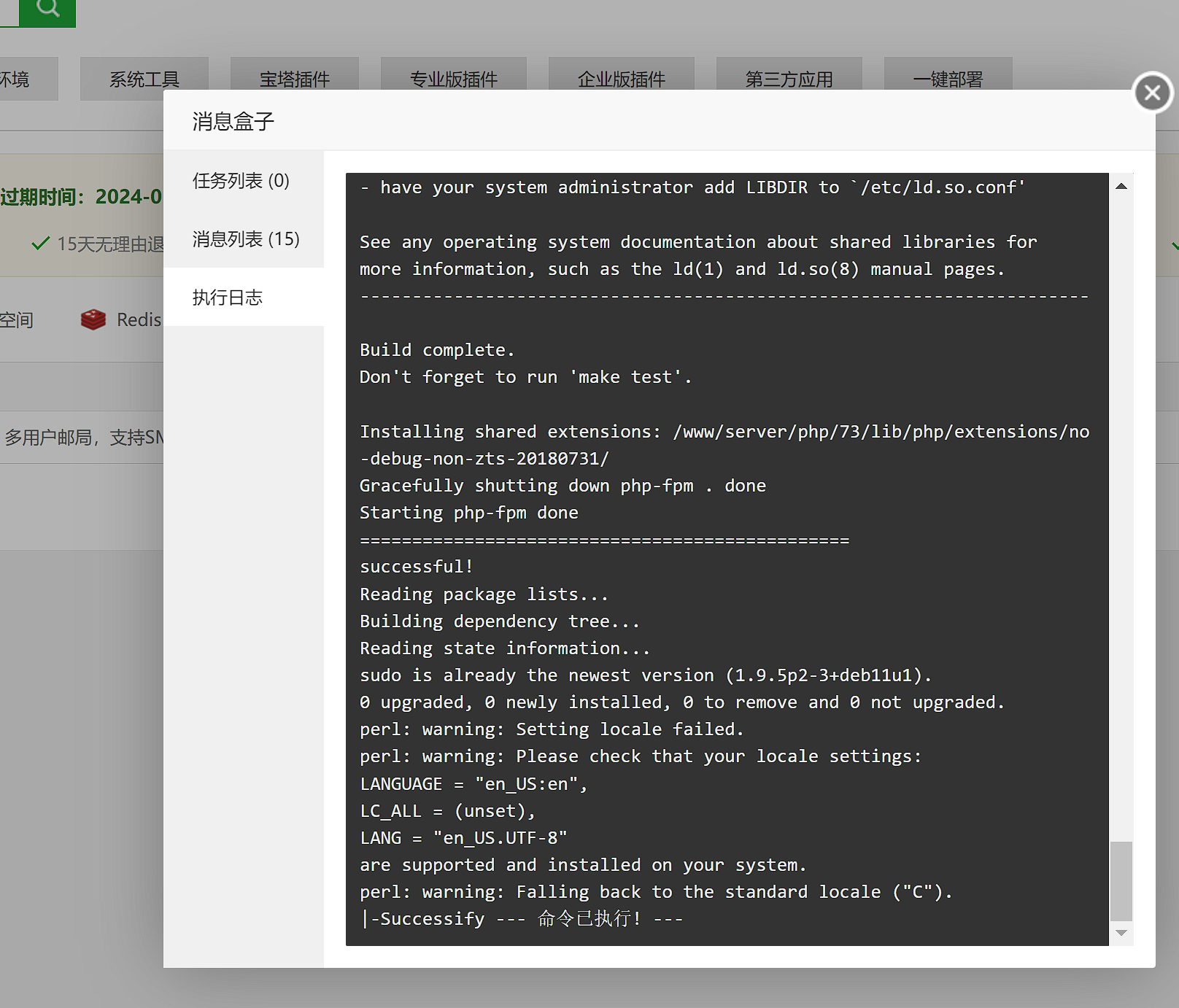Open the 消息列表 (15) tab
The image size is (1179, 1008).
coord(244,239)
